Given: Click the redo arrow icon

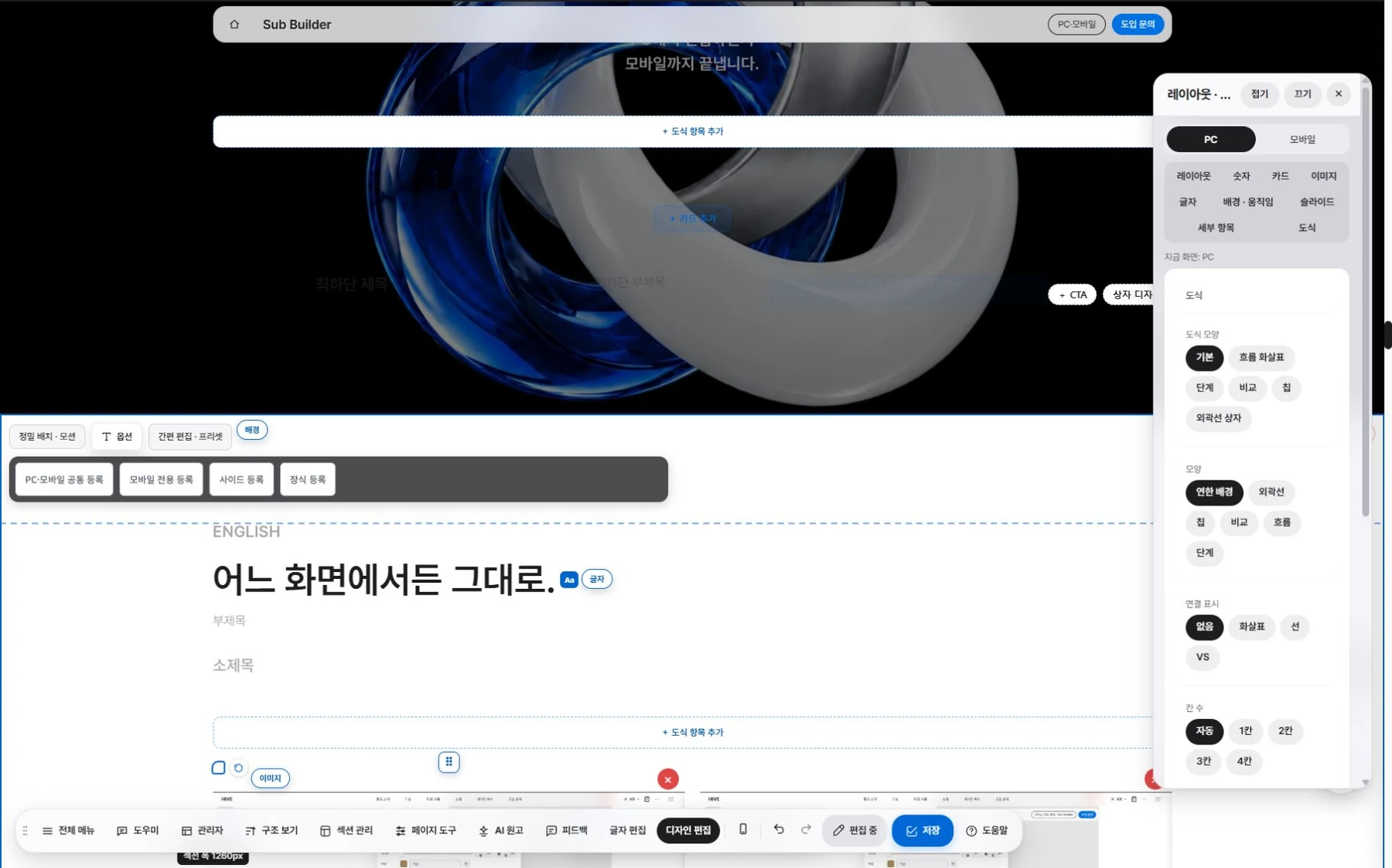Looking at the screenshot, I should tap(806, 829).
